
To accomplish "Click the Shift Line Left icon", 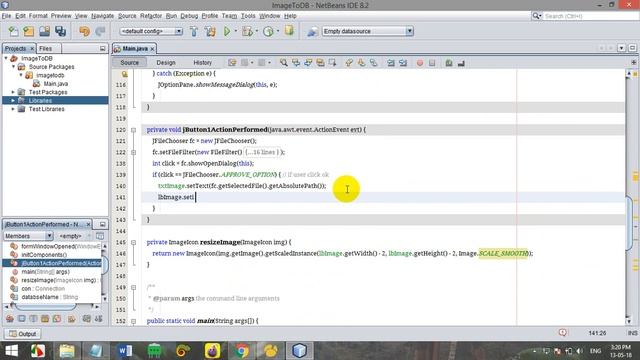I will click(391, 62).
